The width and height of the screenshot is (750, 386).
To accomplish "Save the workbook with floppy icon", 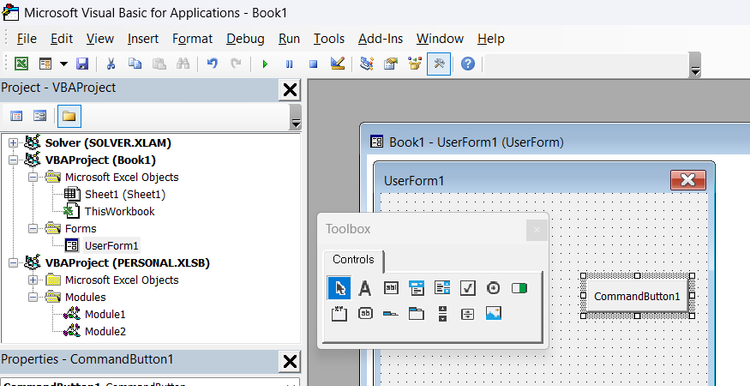I will point(82,64).
